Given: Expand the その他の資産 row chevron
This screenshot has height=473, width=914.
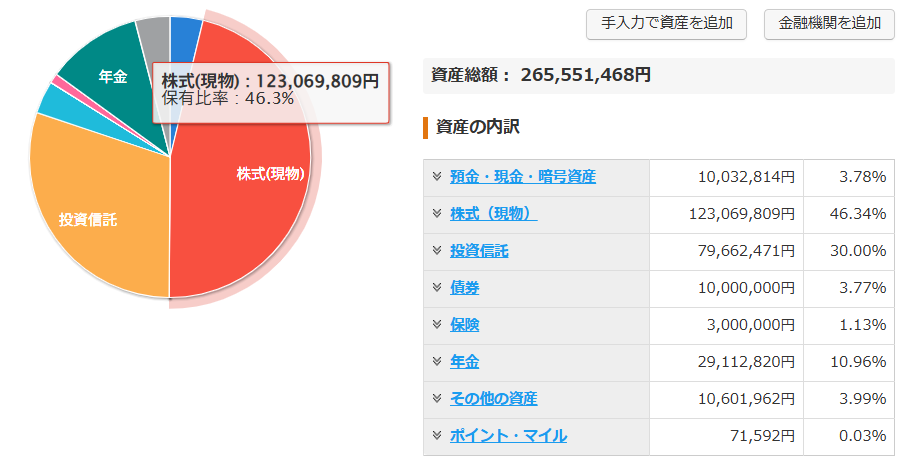Looking at the screenshot, I should tap(437, 399).
